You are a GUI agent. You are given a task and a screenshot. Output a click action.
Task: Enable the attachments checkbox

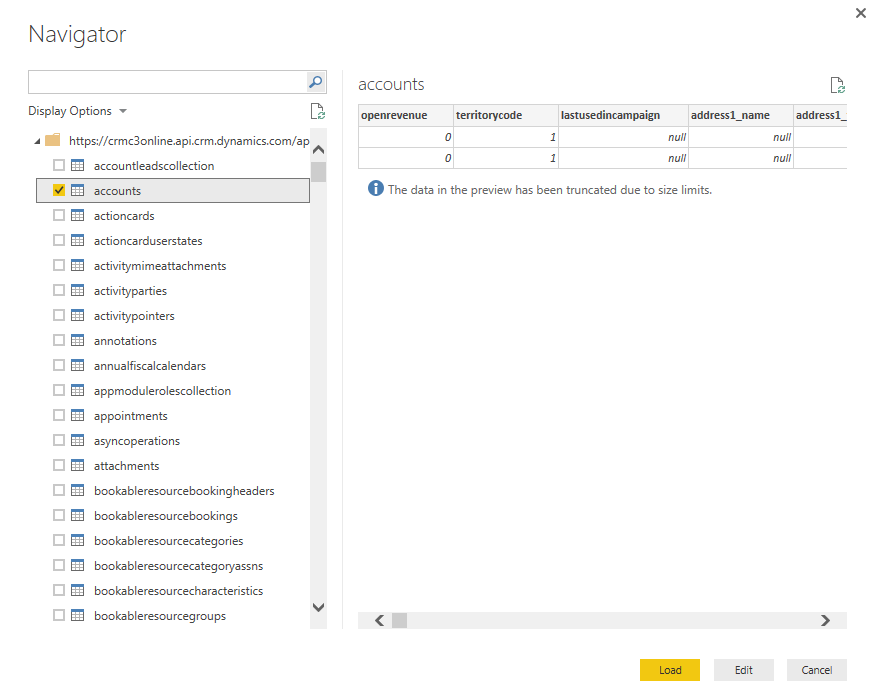pos(59,465)
